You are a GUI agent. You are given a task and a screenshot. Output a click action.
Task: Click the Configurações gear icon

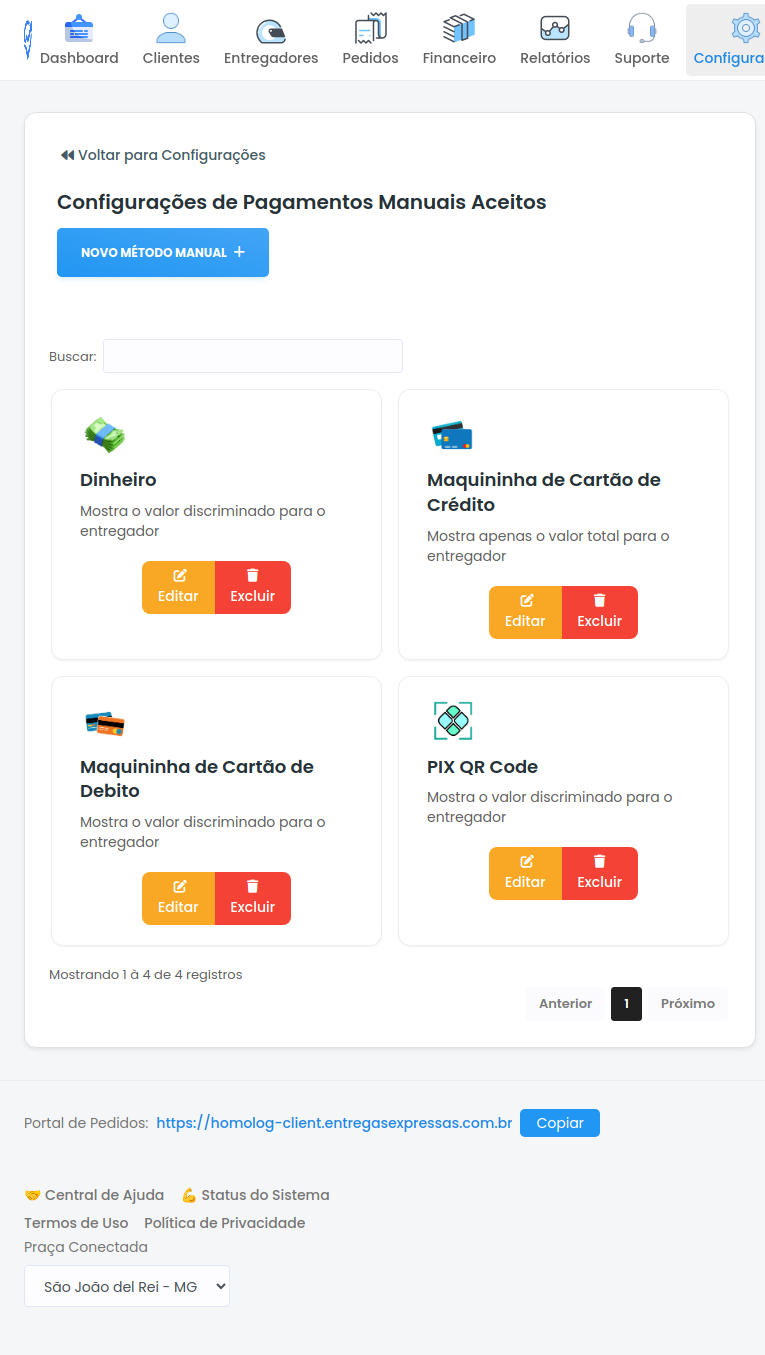click(744, 27)
